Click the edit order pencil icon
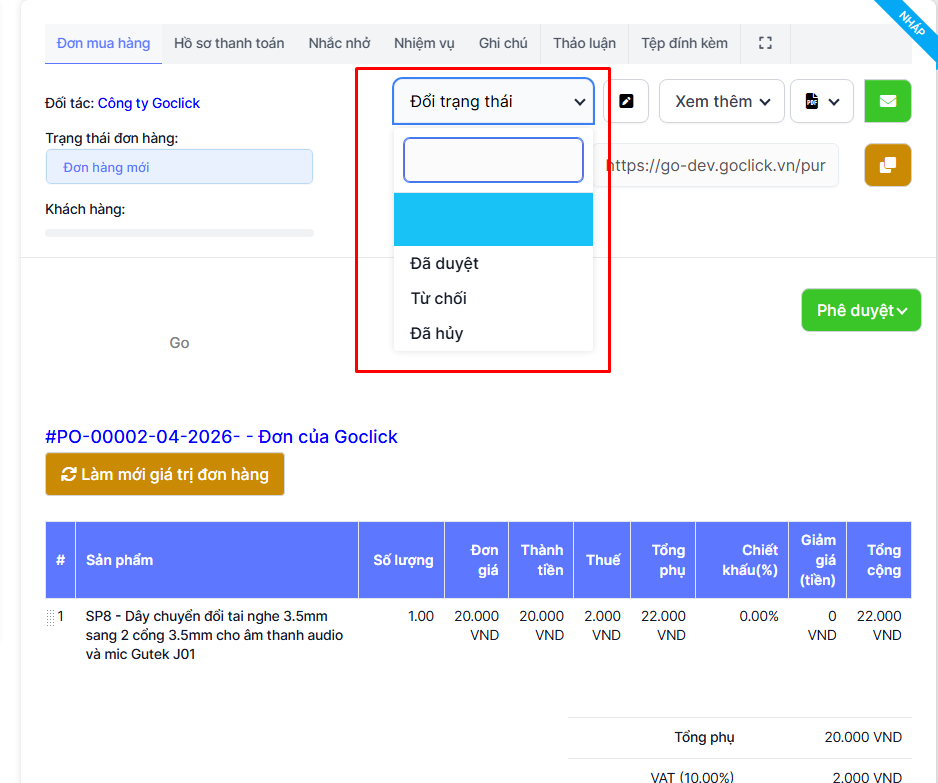The width and height of the screenshot is (938, 783). click(x=627, y=101)
